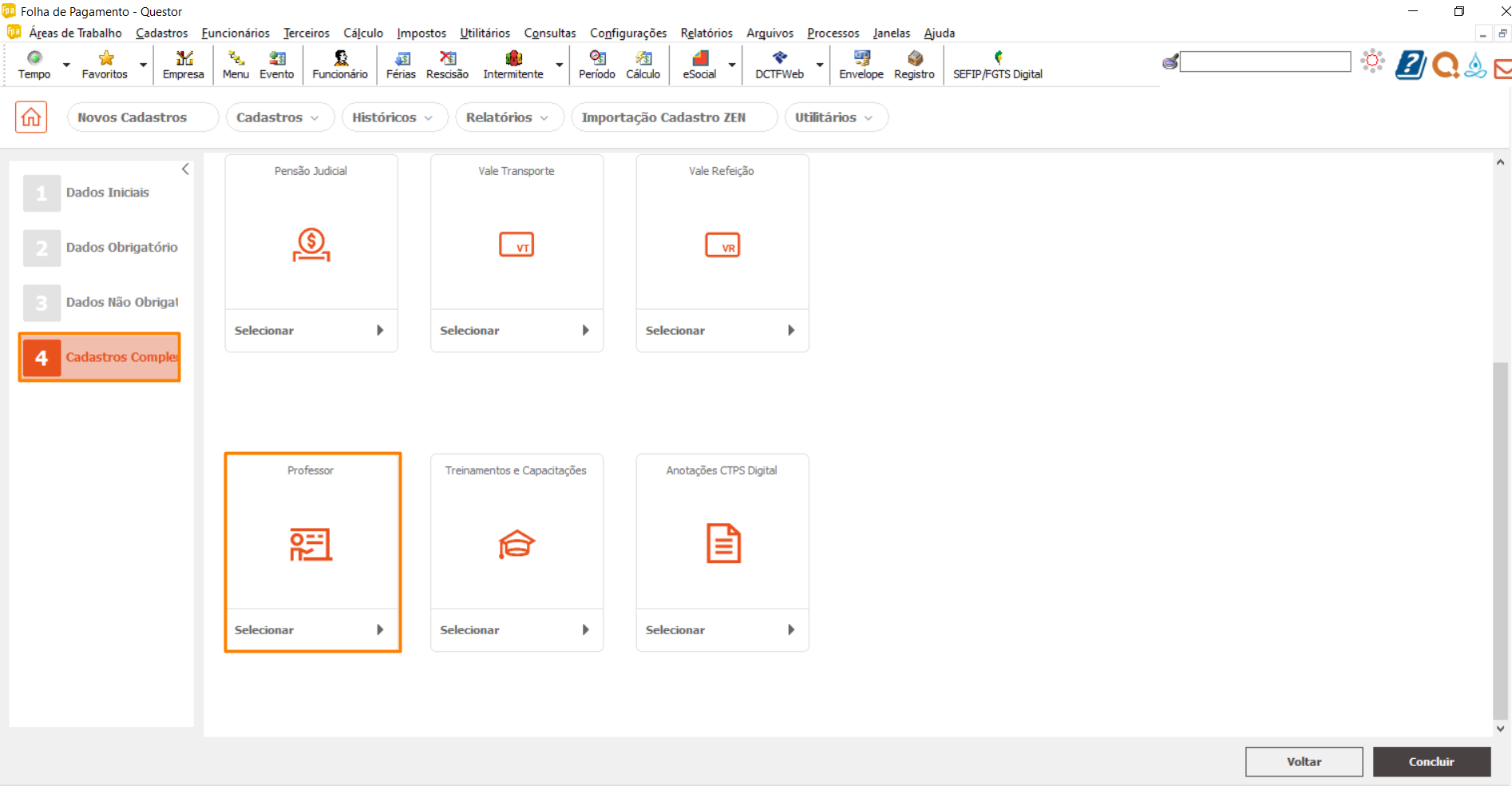The width and height of the screenshot is (1512, 786).
Task: Click the Pensão Judicial card icon
Action: click(311, 244)
